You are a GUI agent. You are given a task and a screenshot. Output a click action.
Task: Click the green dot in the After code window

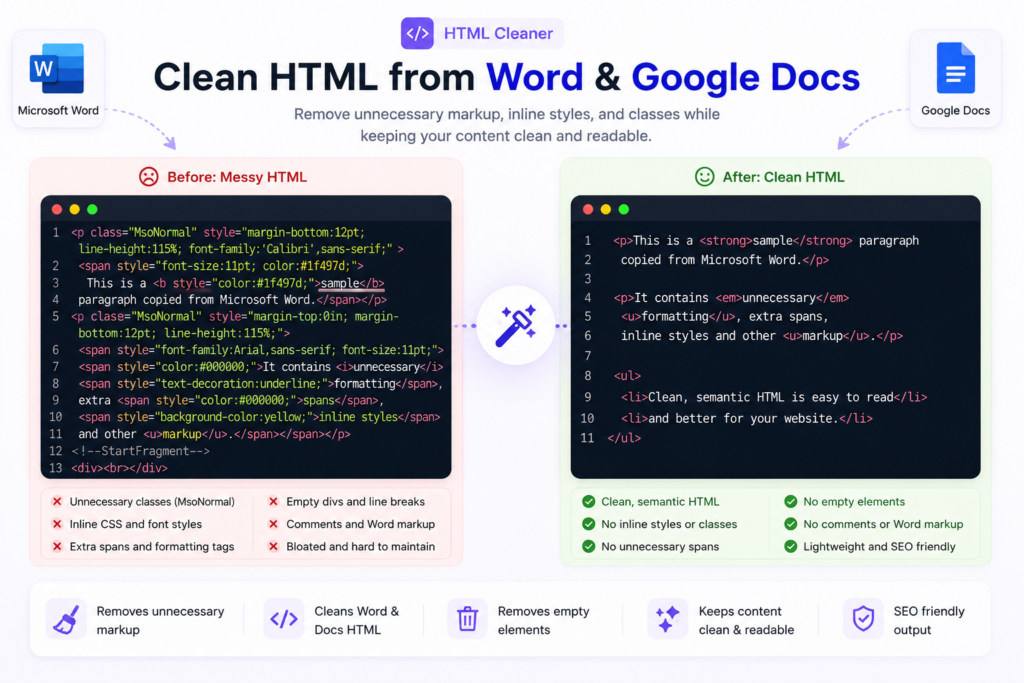(x=624, y=209)
